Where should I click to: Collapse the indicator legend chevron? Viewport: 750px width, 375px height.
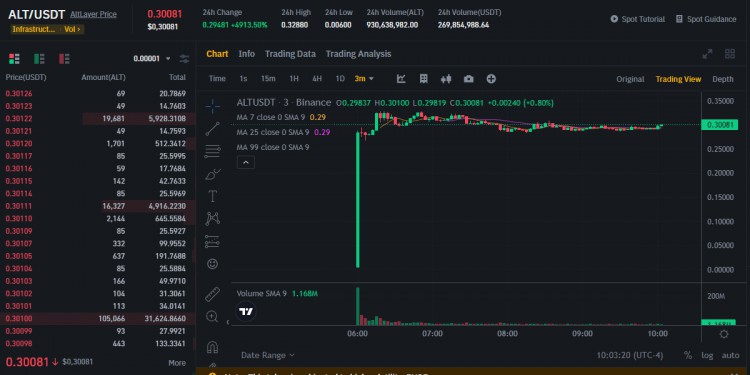click(246, 163)
